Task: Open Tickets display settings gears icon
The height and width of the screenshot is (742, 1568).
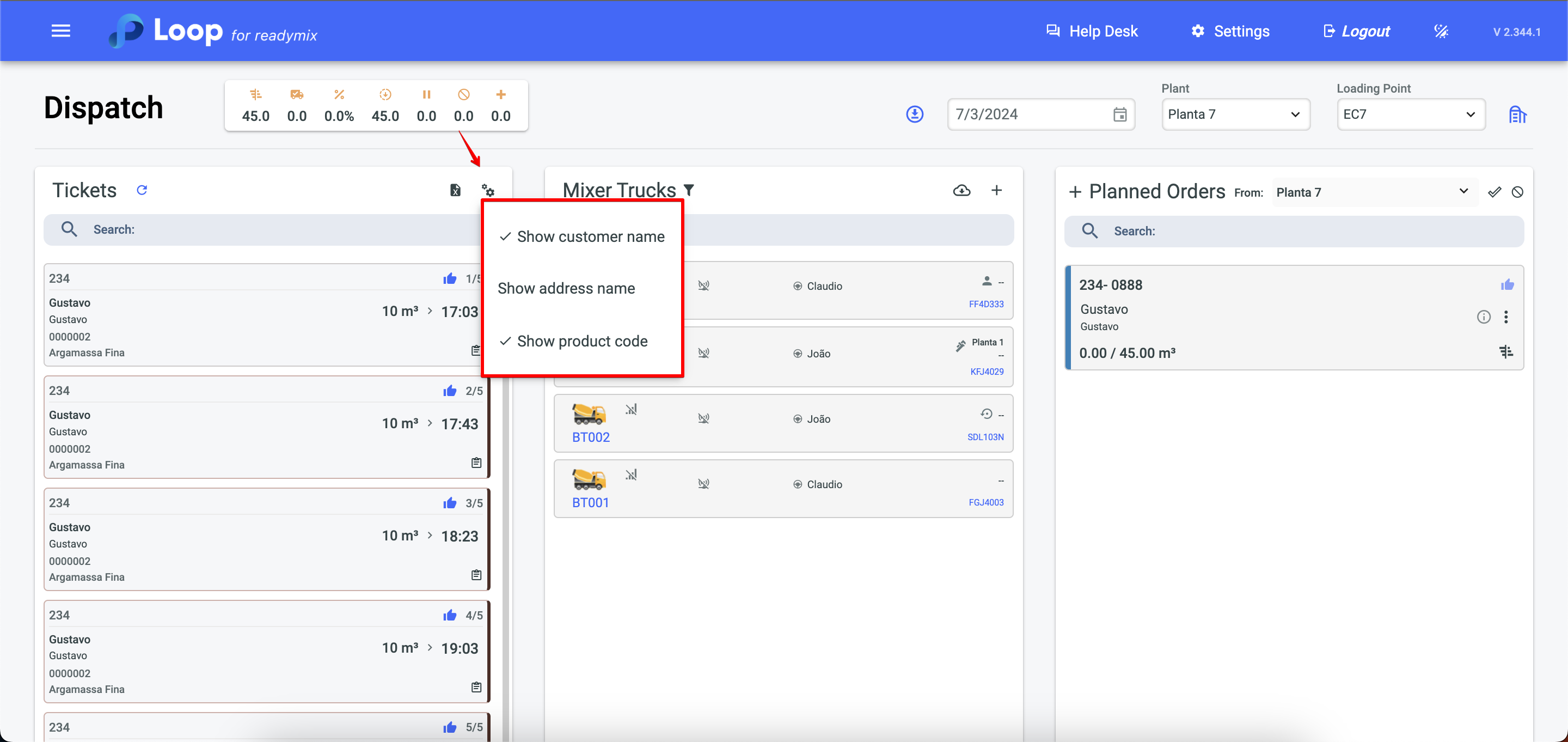Action: tap(488, 190)
